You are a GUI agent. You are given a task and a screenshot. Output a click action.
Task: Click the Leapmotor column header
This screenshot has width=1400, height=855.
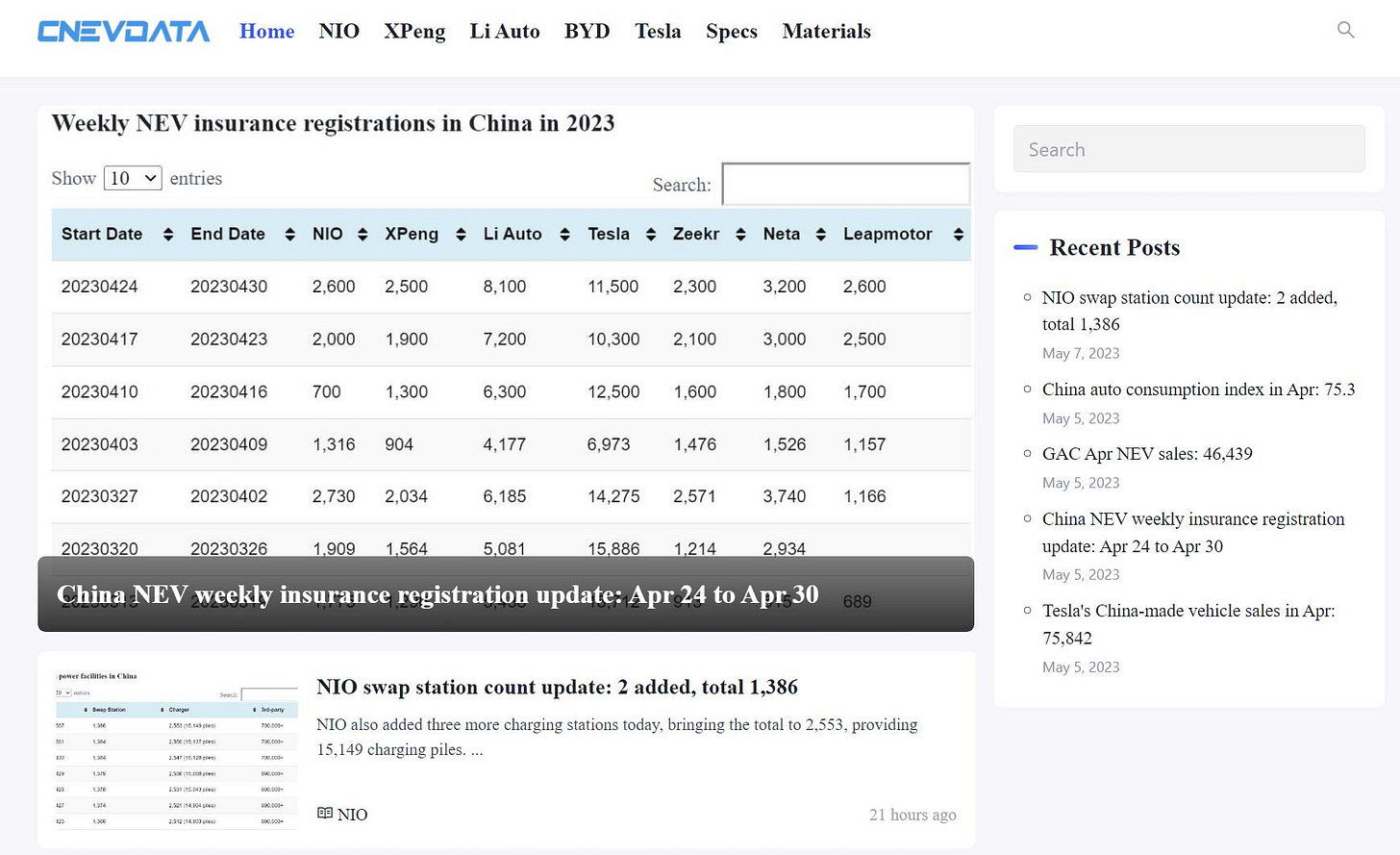click(887, 234)
